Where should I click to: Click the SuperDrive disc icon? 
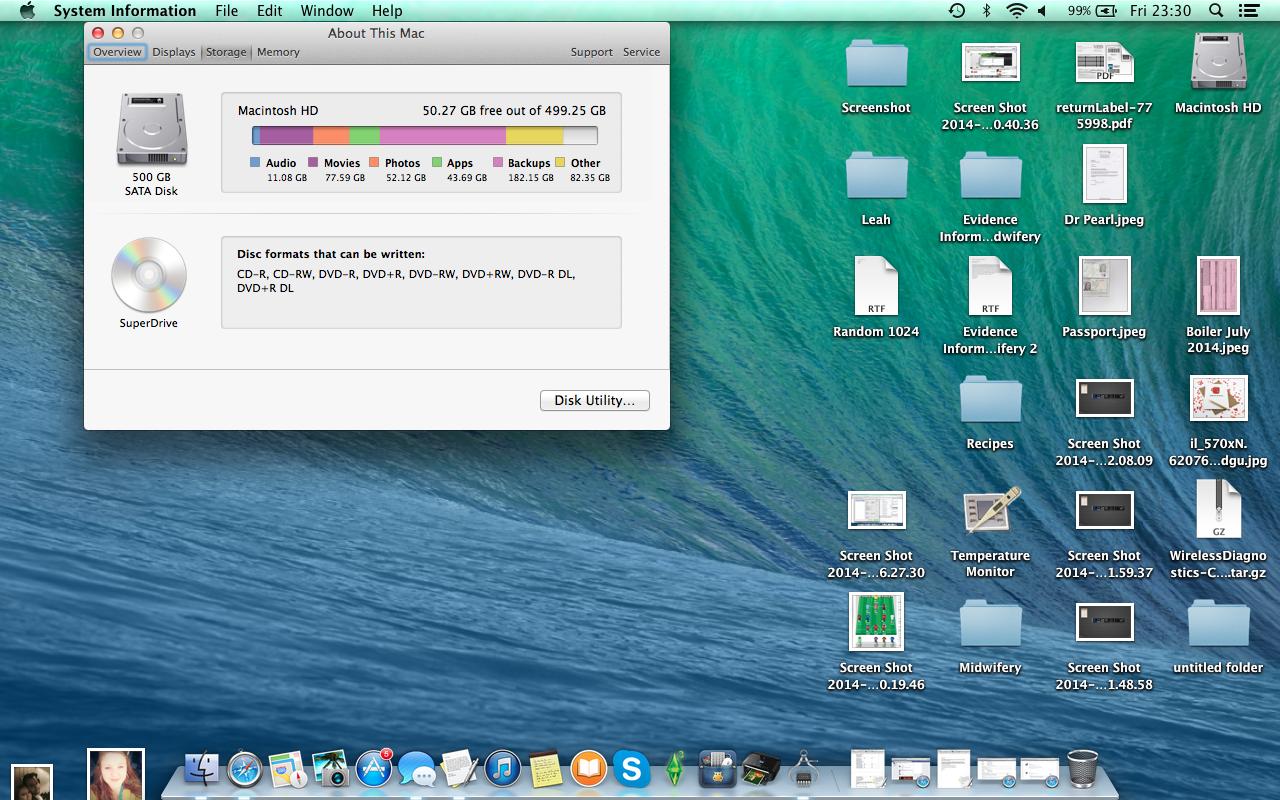tap(149, 275)
